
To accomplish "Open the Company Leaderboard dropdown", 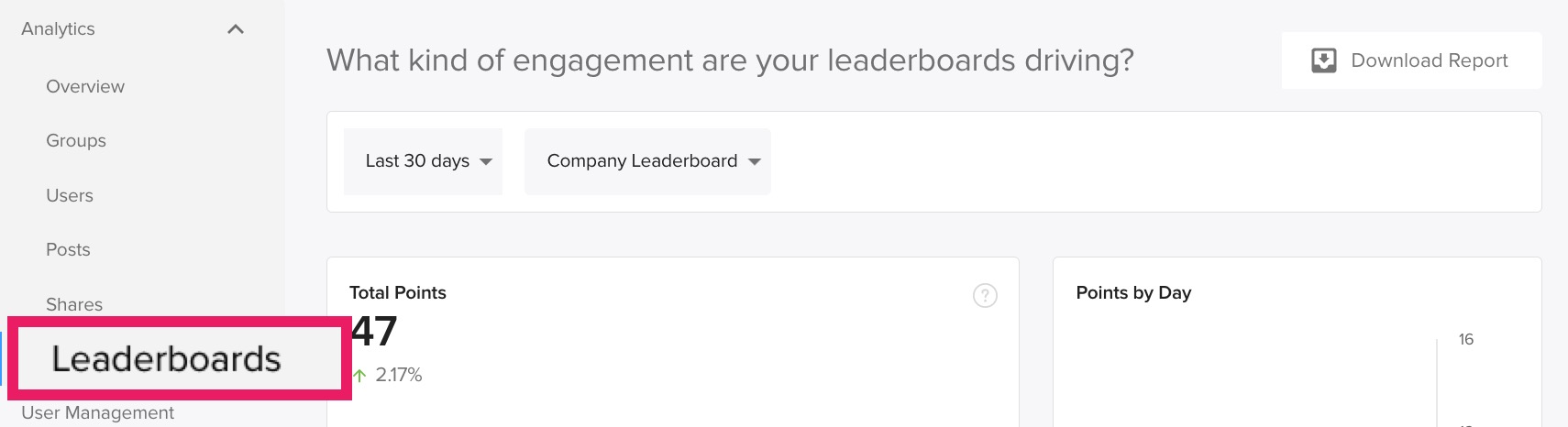I will (x=647, y=161).
